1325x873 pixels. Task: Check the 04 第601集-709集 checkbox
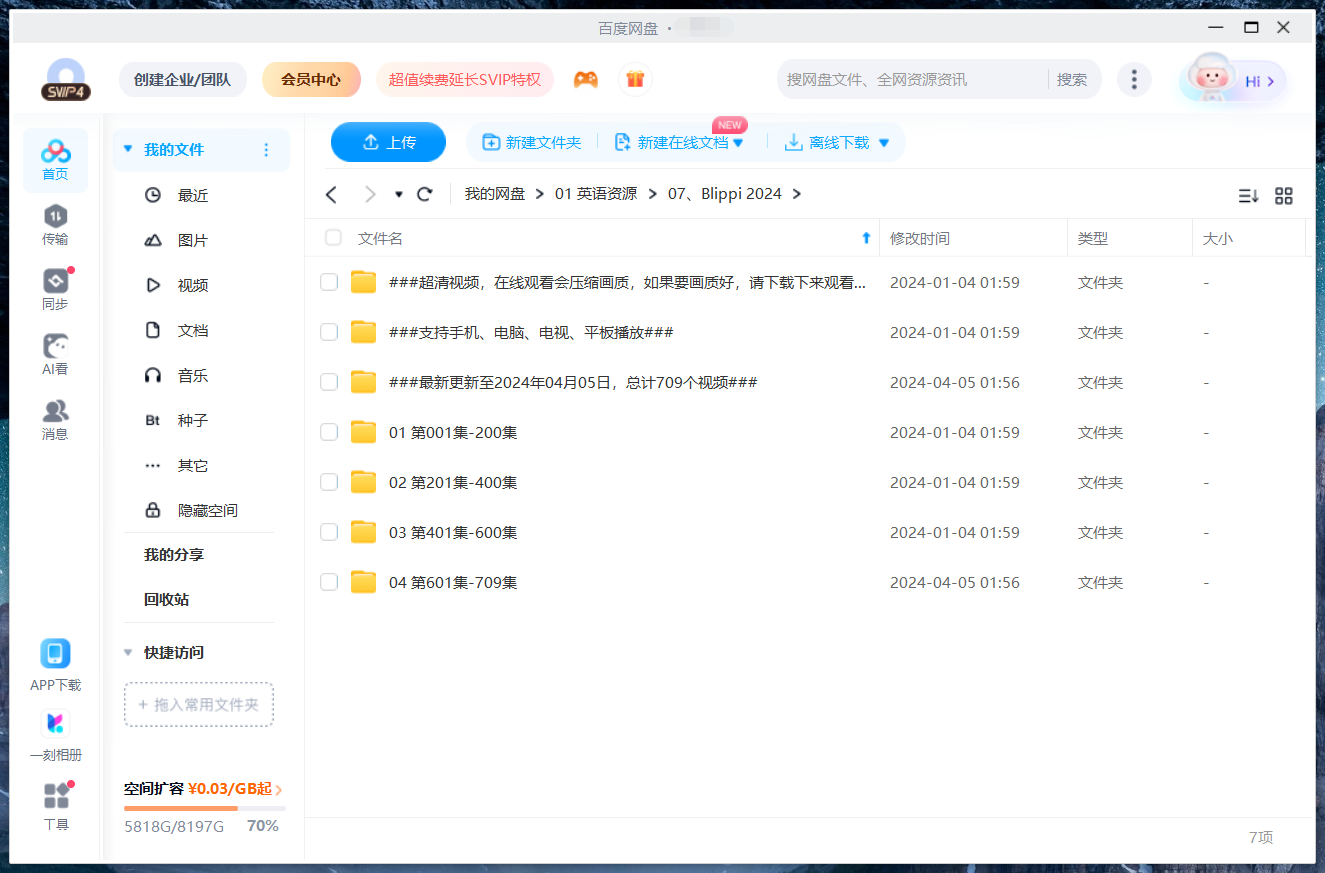[329, 582]
